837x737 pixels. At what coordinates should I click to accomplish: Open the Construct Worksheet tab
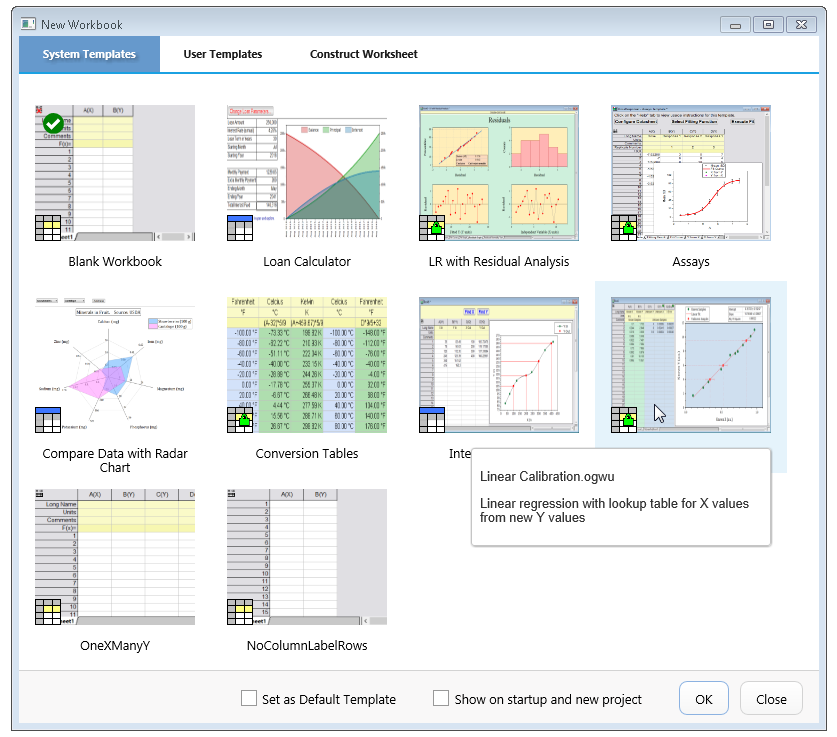coord(363,54)
